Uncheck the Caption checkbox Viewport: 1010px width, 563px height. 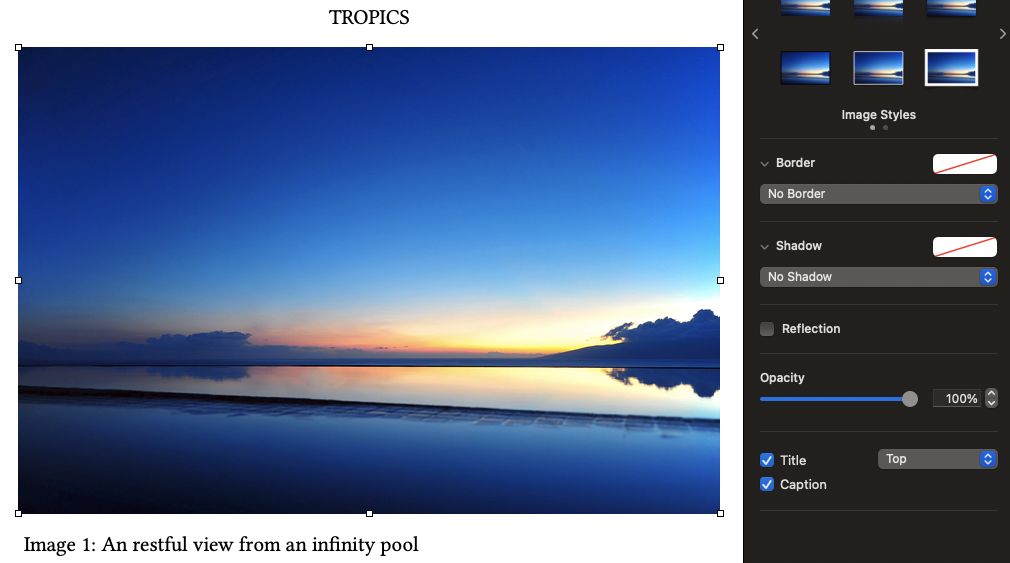(767, 484)
